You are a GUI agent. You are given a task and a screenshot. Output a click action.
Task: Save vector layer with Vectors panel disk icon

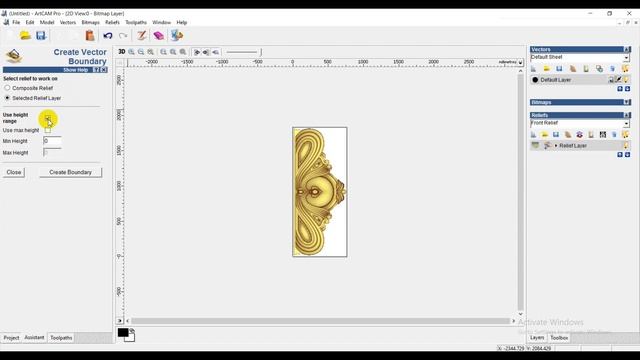tap(559, 69)
